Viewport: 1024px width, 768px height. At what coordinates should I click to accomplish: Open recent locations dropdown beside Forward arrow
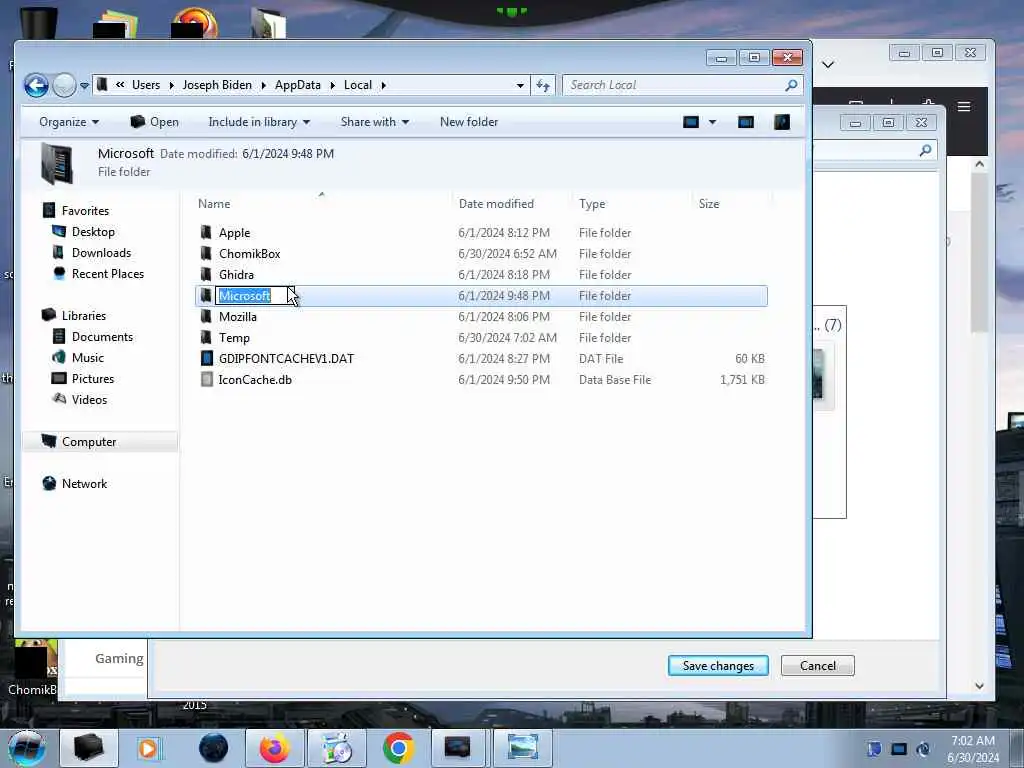point(84,86)
